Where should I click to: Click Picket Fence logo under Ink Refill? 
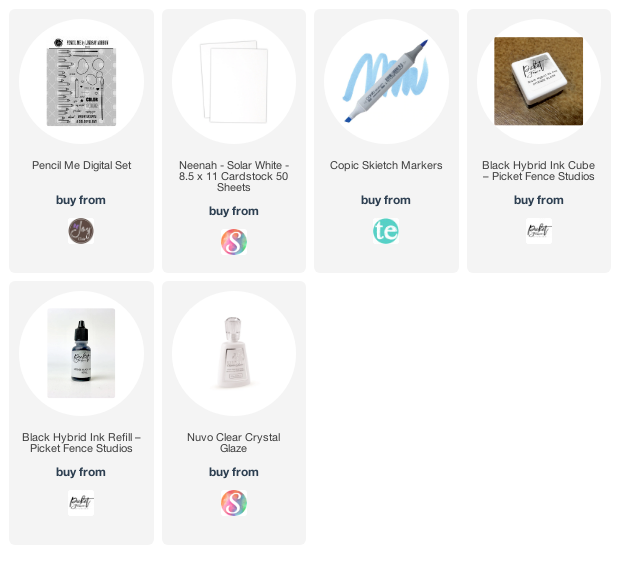click(x=81, y=503)
